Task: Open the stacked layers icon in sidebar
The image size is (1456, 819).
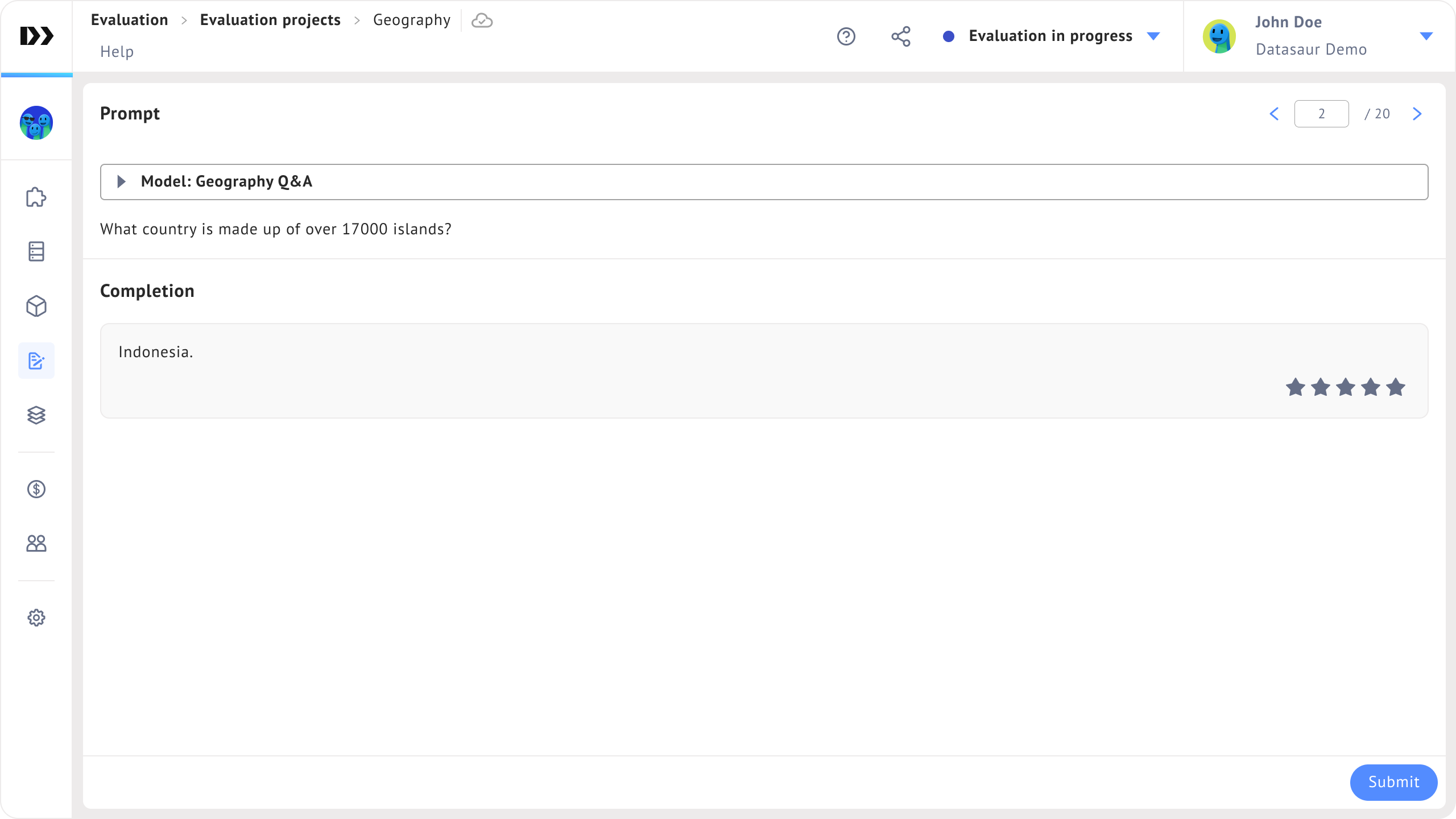Action: [36, 415]
